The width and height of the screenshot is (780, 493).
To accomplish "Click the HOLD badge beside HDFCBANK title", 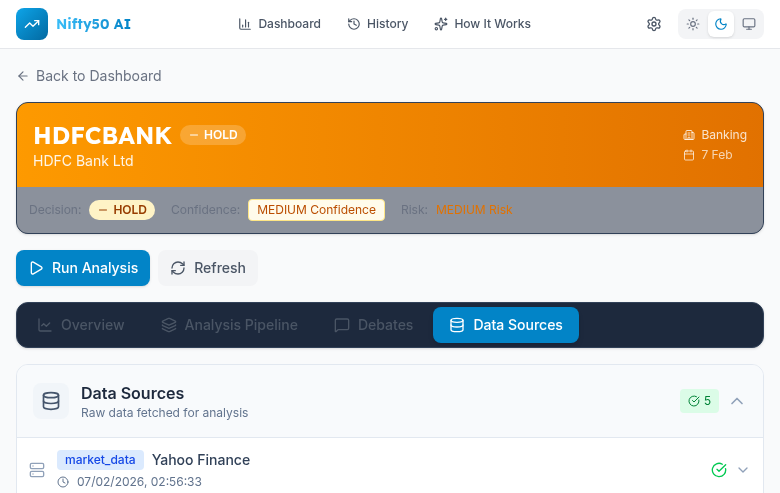I will coord(213,135).
